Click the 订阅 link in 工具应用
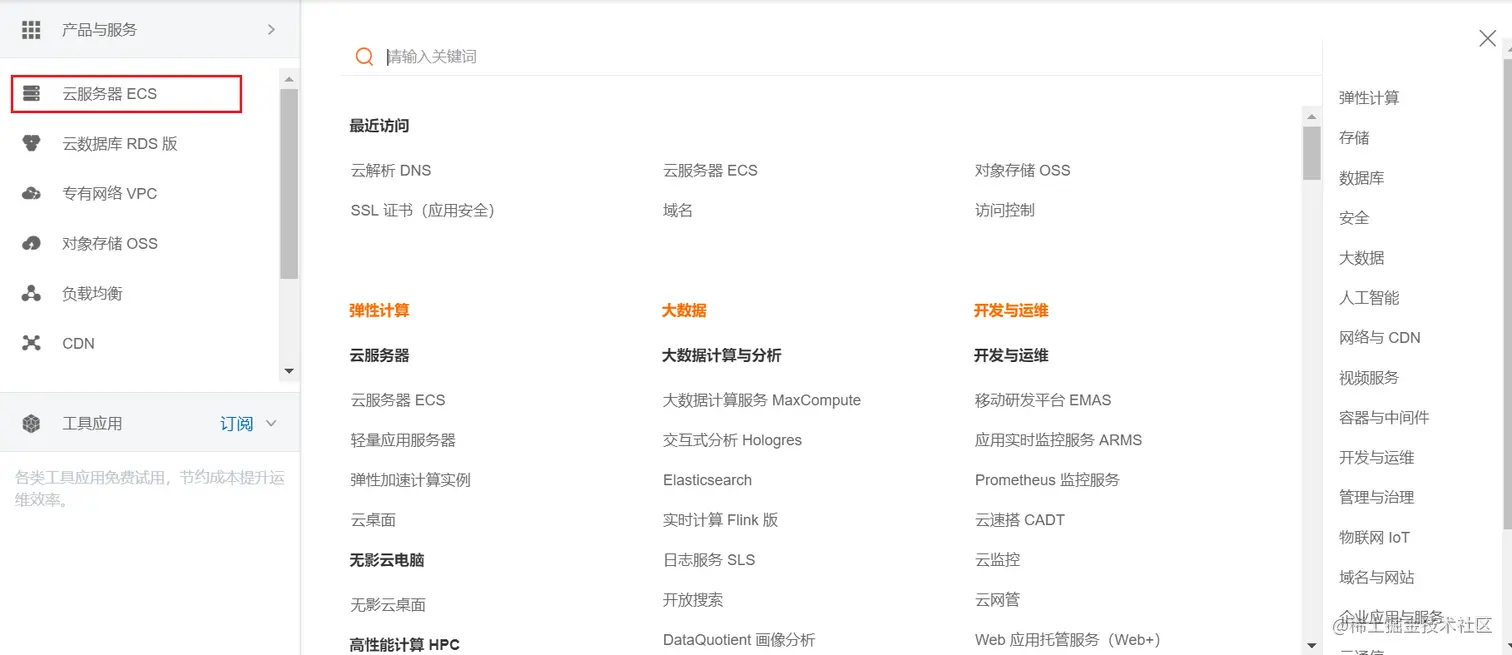 [237, 424]
